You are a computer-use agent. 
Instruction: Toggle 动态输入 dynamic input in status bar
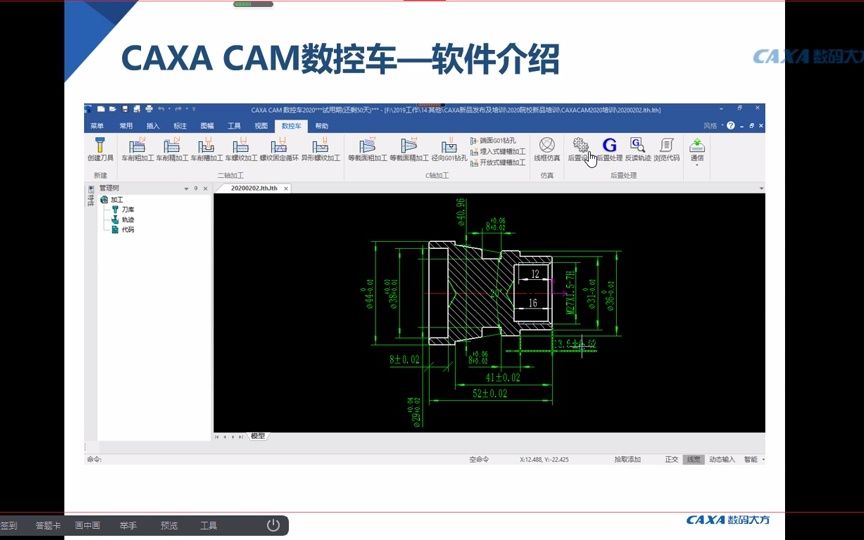point(722,459)
